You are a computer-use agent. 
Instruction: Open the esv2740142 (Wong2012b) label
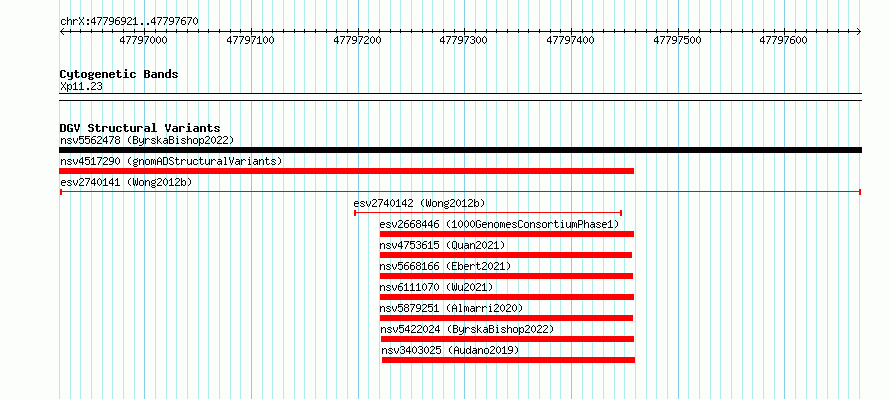point(419,203)
